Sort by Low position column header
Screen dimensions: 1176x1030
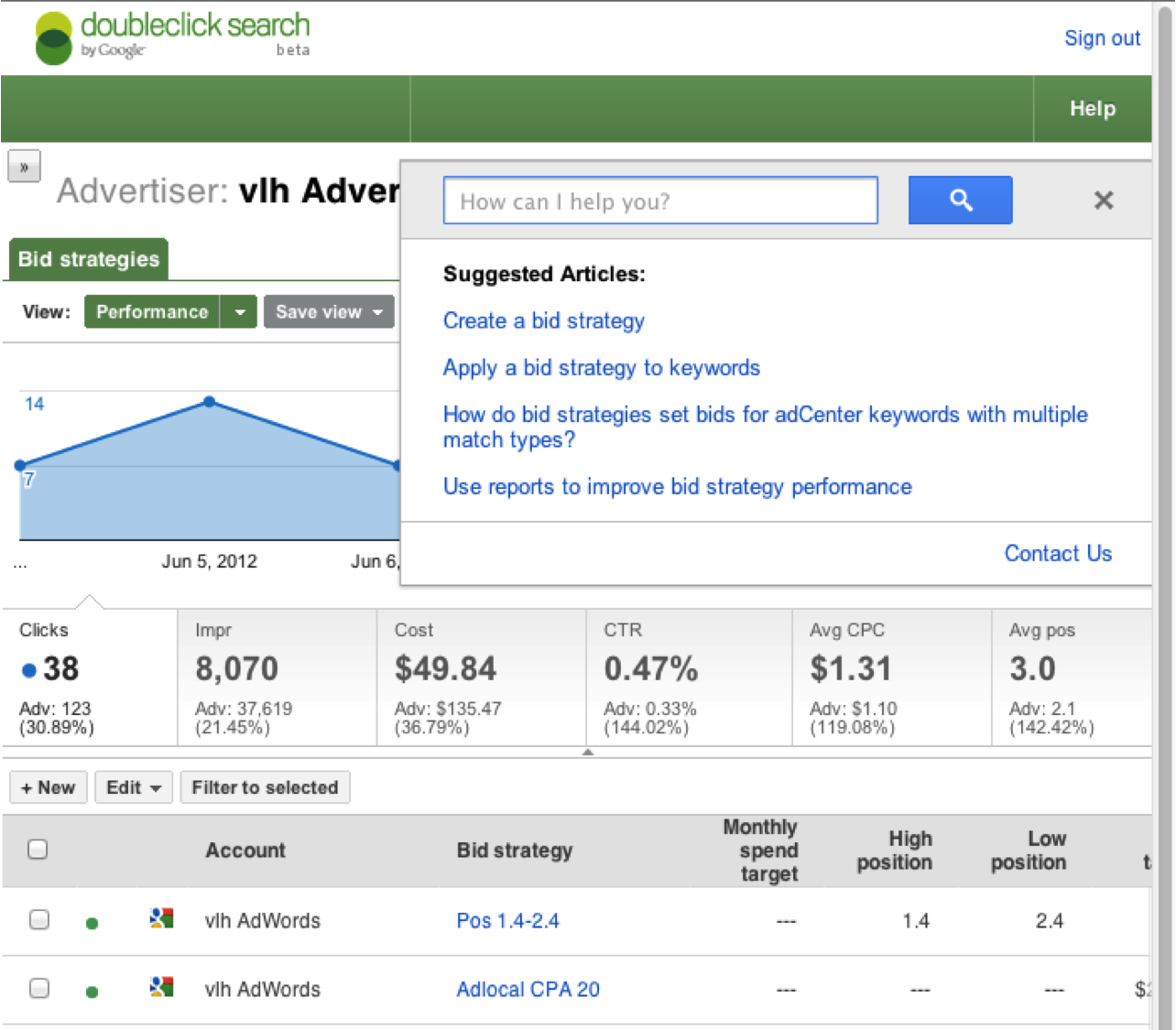pos(1029,851)
